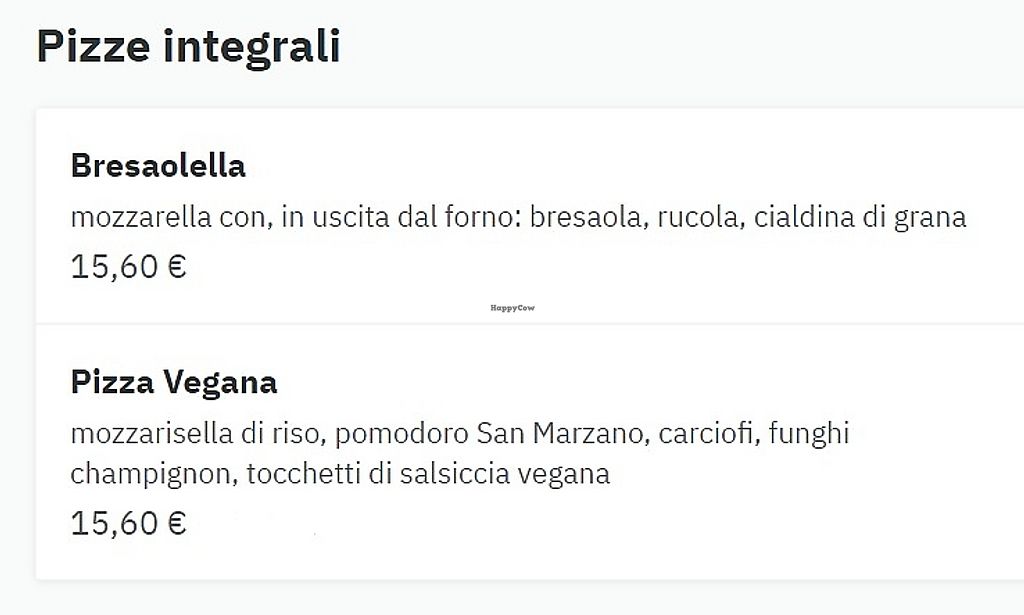The height and width of the screenshot is (615, 1024).
Task: Click "pomodoro San Marzano" ingredient text
Action: click(x=493, y=434)
